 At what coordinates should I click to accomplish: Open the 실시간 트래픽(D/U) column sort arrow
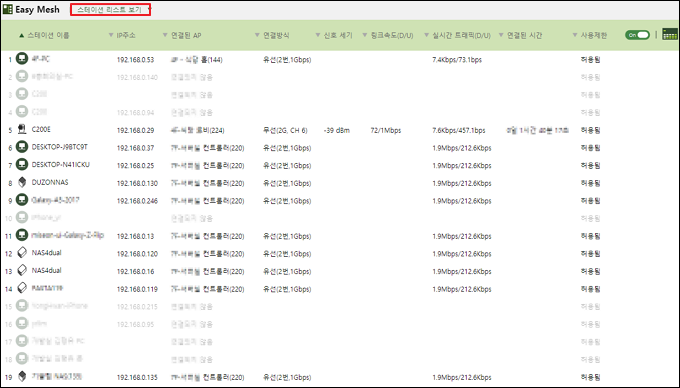(x=426, y=36)
